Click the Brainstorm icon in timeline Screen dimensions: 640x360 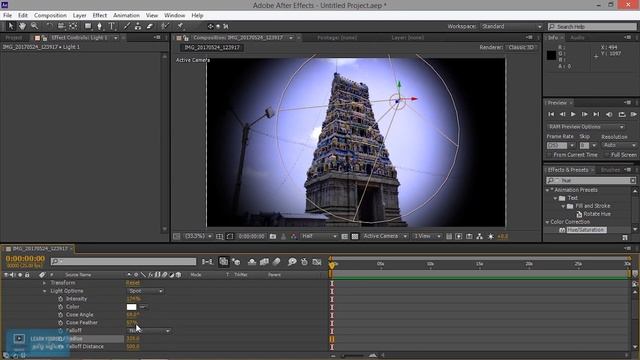click(292, 262)
